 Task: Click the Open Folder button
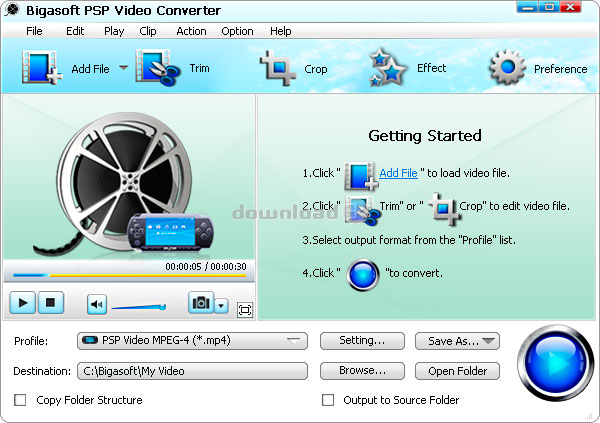point(457,371)
